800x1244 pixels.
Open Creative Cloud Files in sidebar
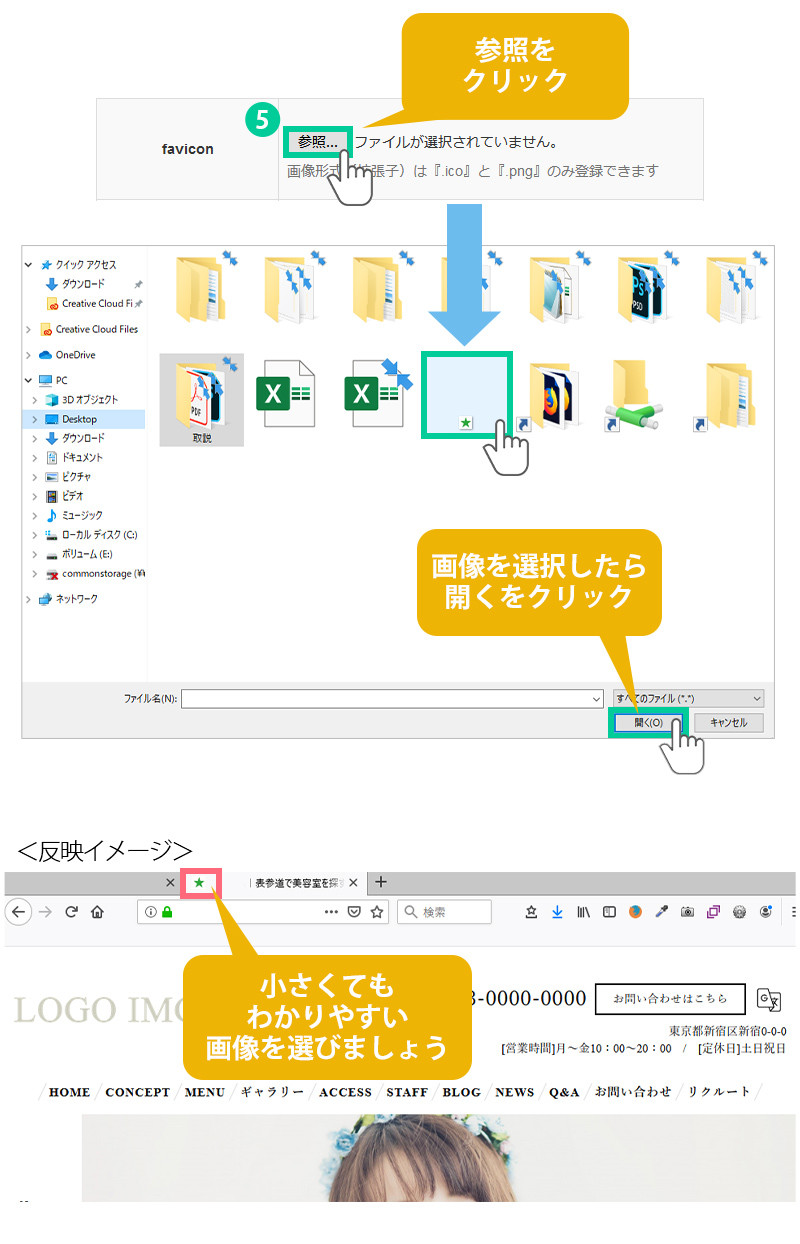tap(96, 329)
